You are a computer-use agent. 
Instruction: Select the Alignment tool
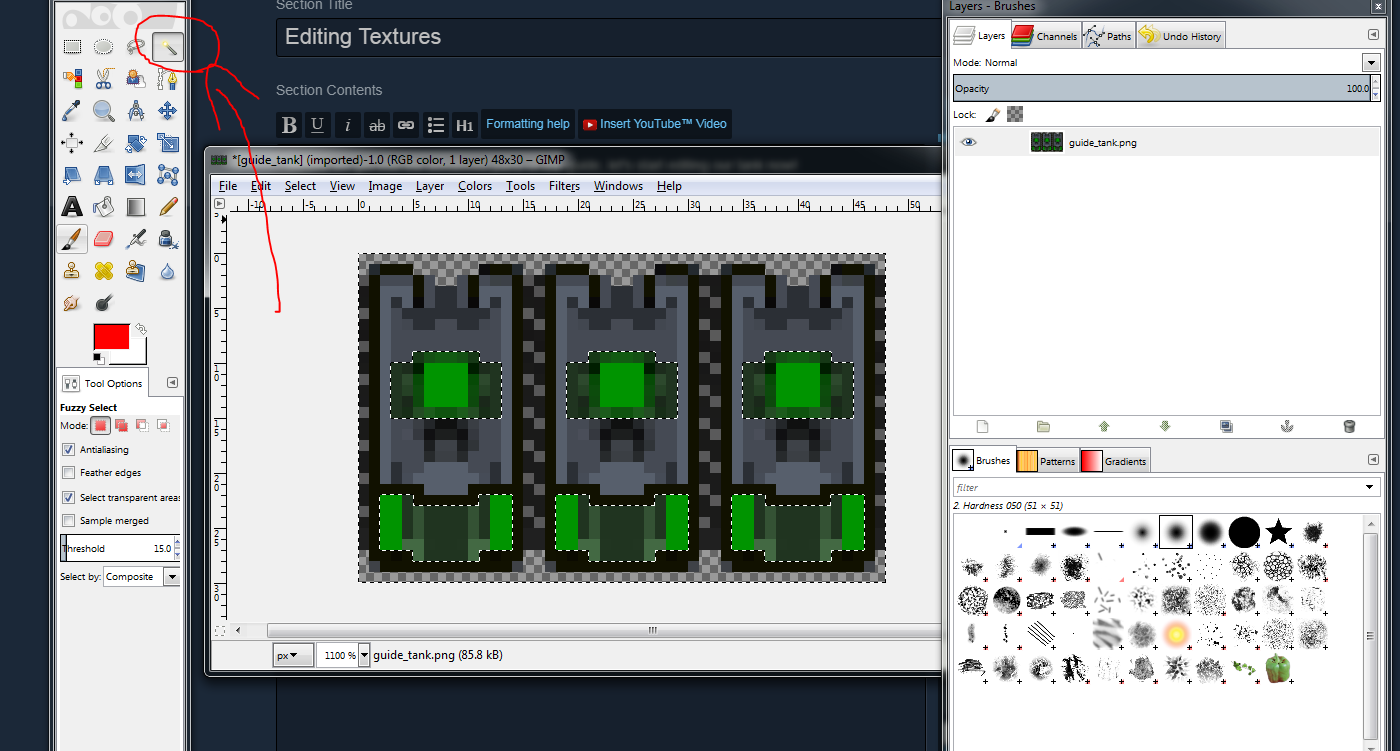pyautogui.click(x=72, y=143)
